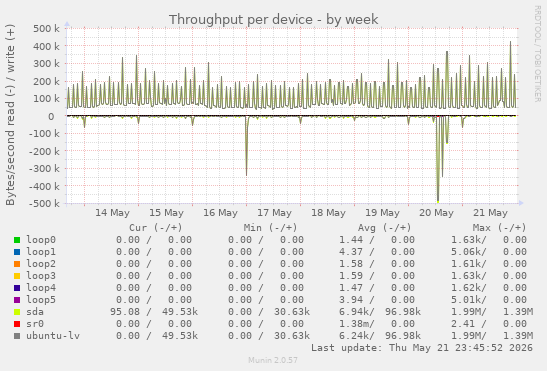Click the 'Avg (-/+)' column header
Screen dimensions: 547x371
(x=384, y=228)
